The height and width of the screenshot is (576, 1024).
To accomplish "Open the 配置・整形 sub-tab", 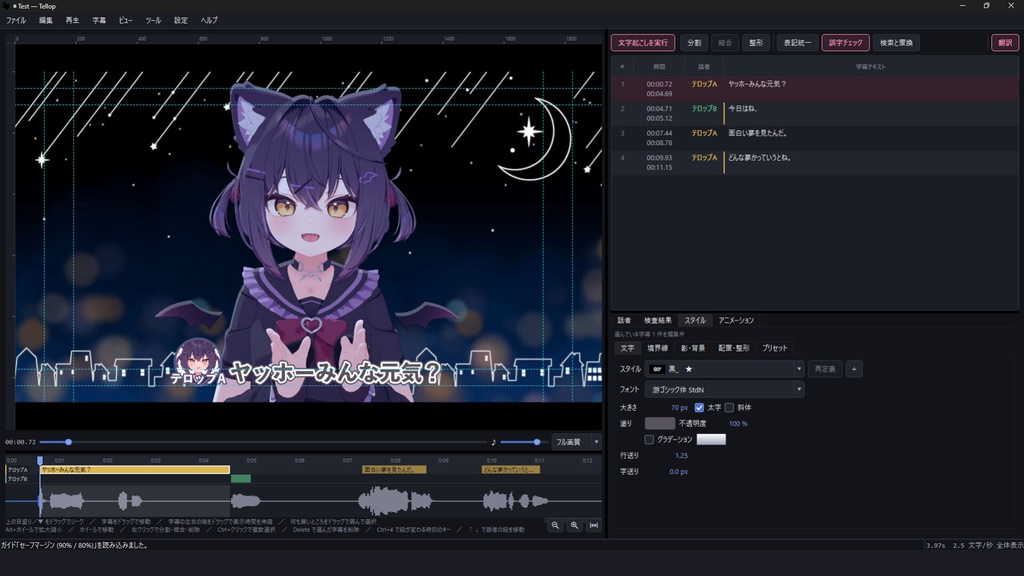I will pos(733,348).
